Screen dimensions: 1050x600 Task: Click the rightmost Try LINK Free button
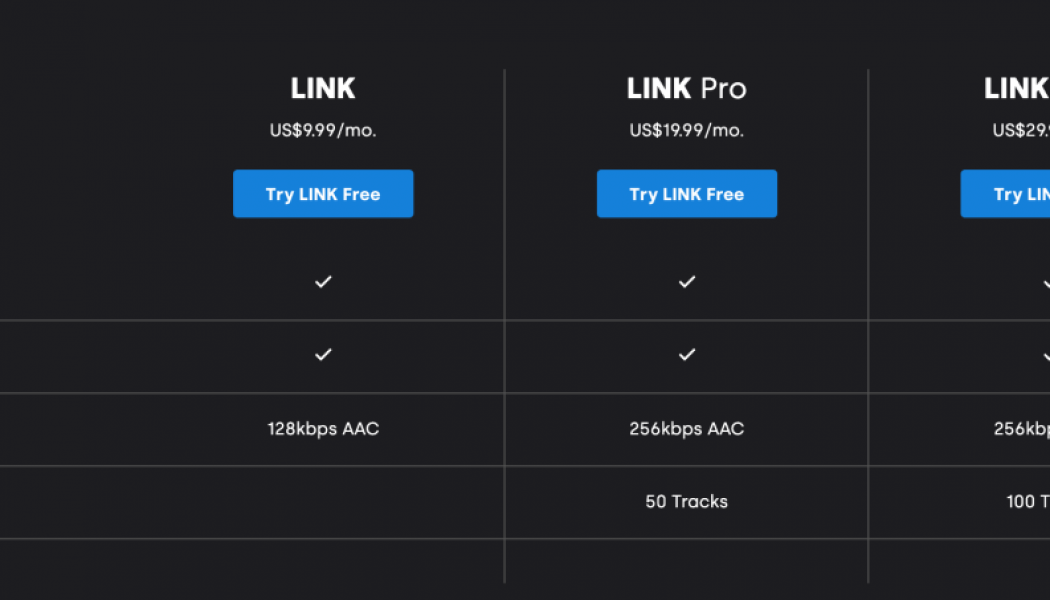pos(1005,193)
